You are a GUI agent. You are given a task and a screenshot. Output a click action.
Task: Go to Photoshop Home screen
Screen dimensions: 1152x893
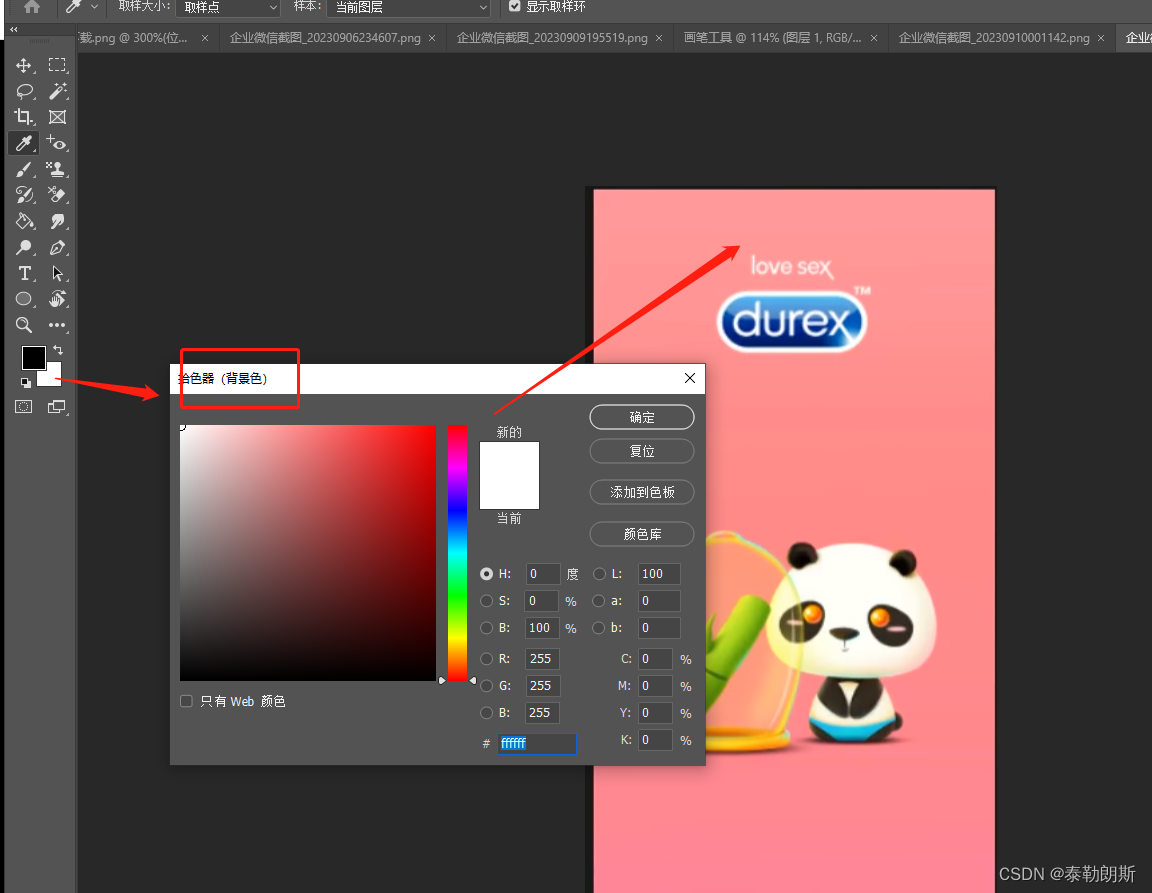pos(32,7)
